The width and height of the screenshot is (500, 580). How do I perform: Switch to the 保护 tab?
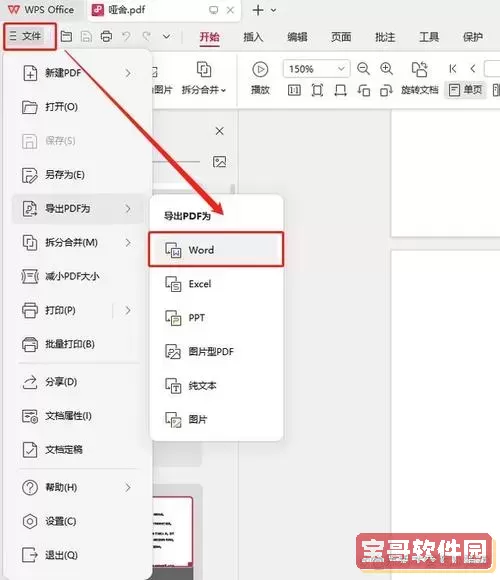point(473,37)
